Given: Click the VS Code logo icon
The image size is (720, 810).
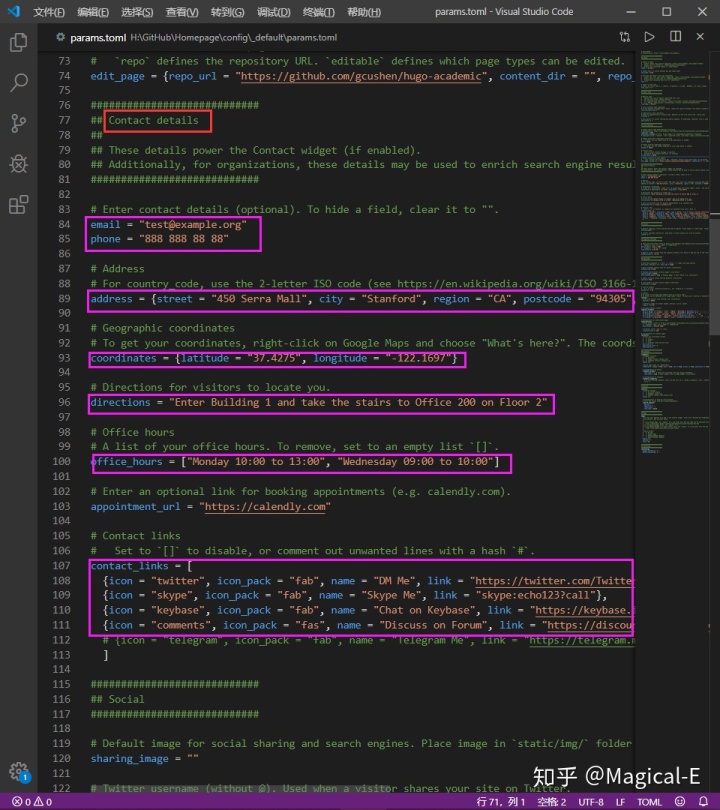Looking at the screenshot, I should (x=14, y=11).
